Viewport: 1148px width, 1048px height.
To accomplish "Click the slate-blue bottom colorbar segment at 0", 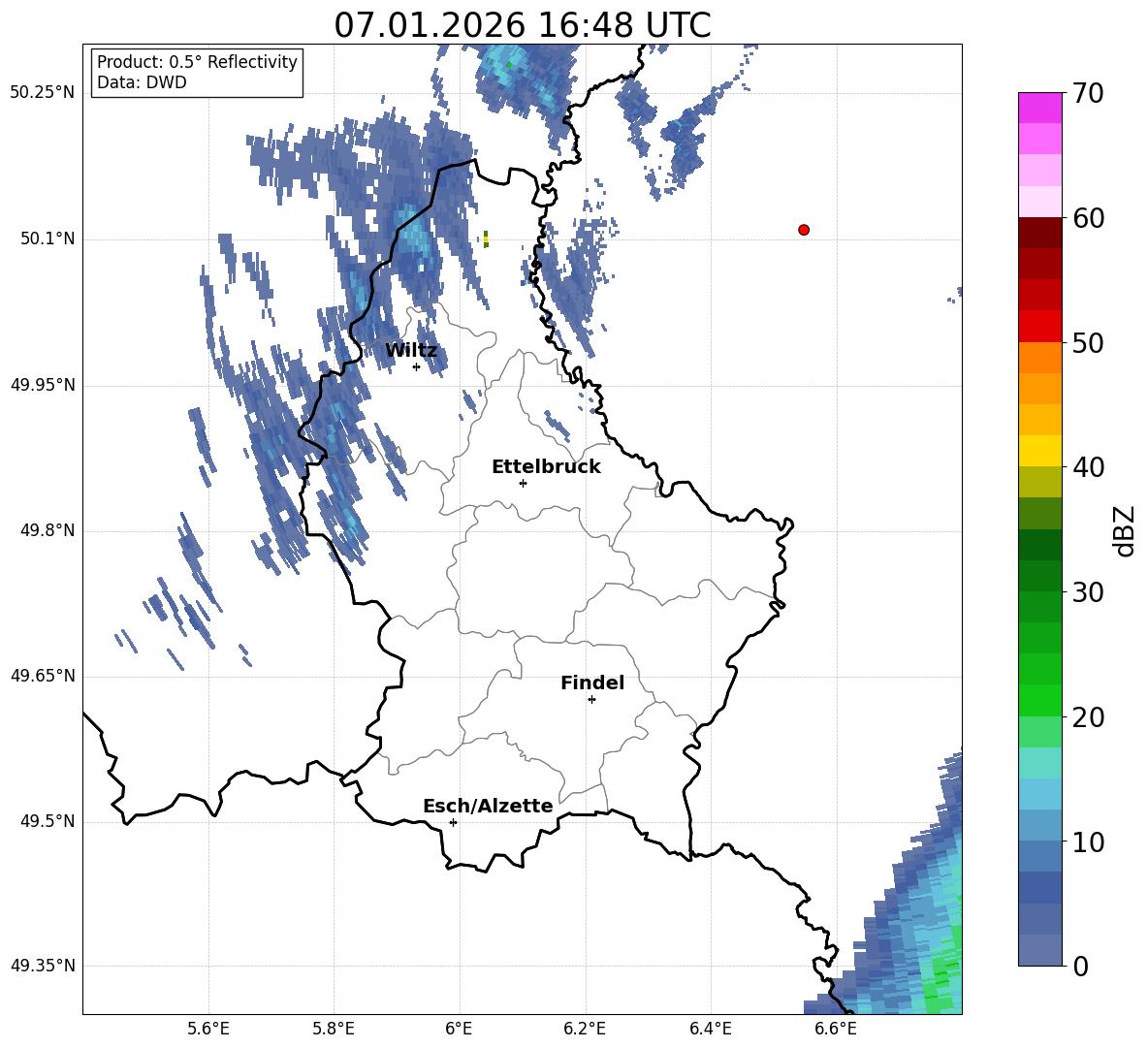I will [x=1039, y=950].
